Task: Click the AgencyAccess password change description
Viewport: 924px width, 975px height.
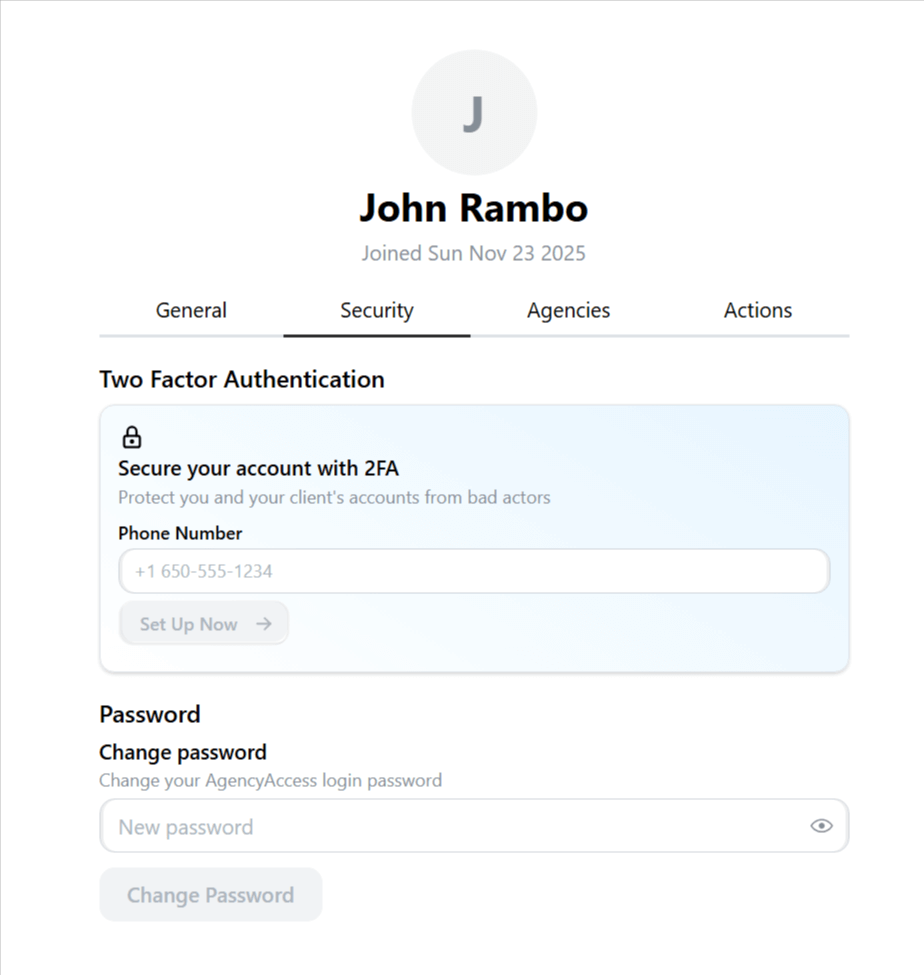Action: tap(270, 780)
